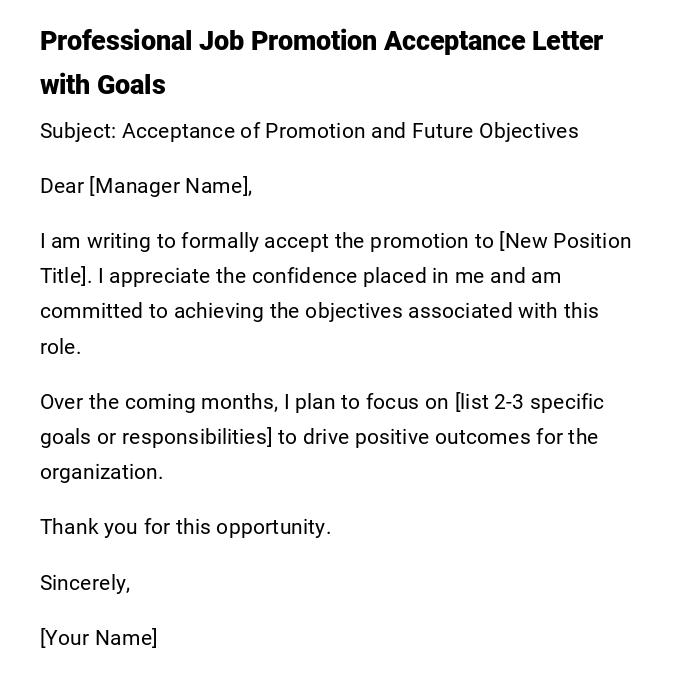Select the [list 2-3 specific placeholder
The height and width of the screenshot is (700, 700).
(529, 403)
